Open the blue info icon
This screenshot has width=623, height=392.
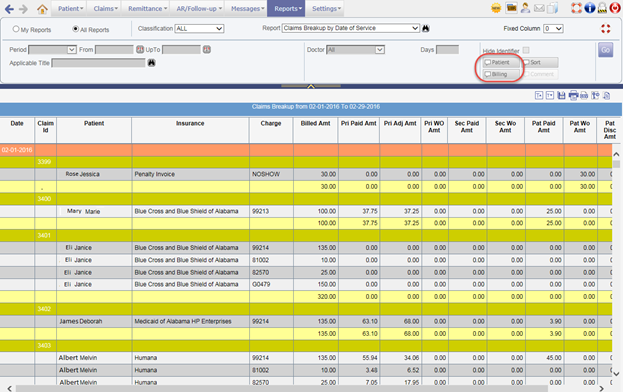click(590, 8)
